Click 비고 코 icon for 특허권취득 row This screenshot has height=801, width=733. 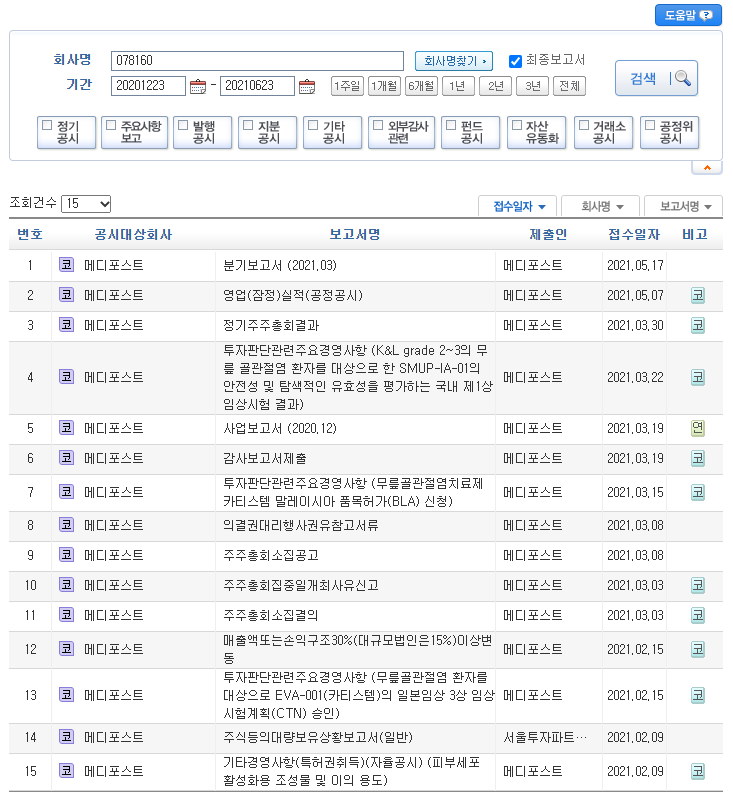[698, 771]
